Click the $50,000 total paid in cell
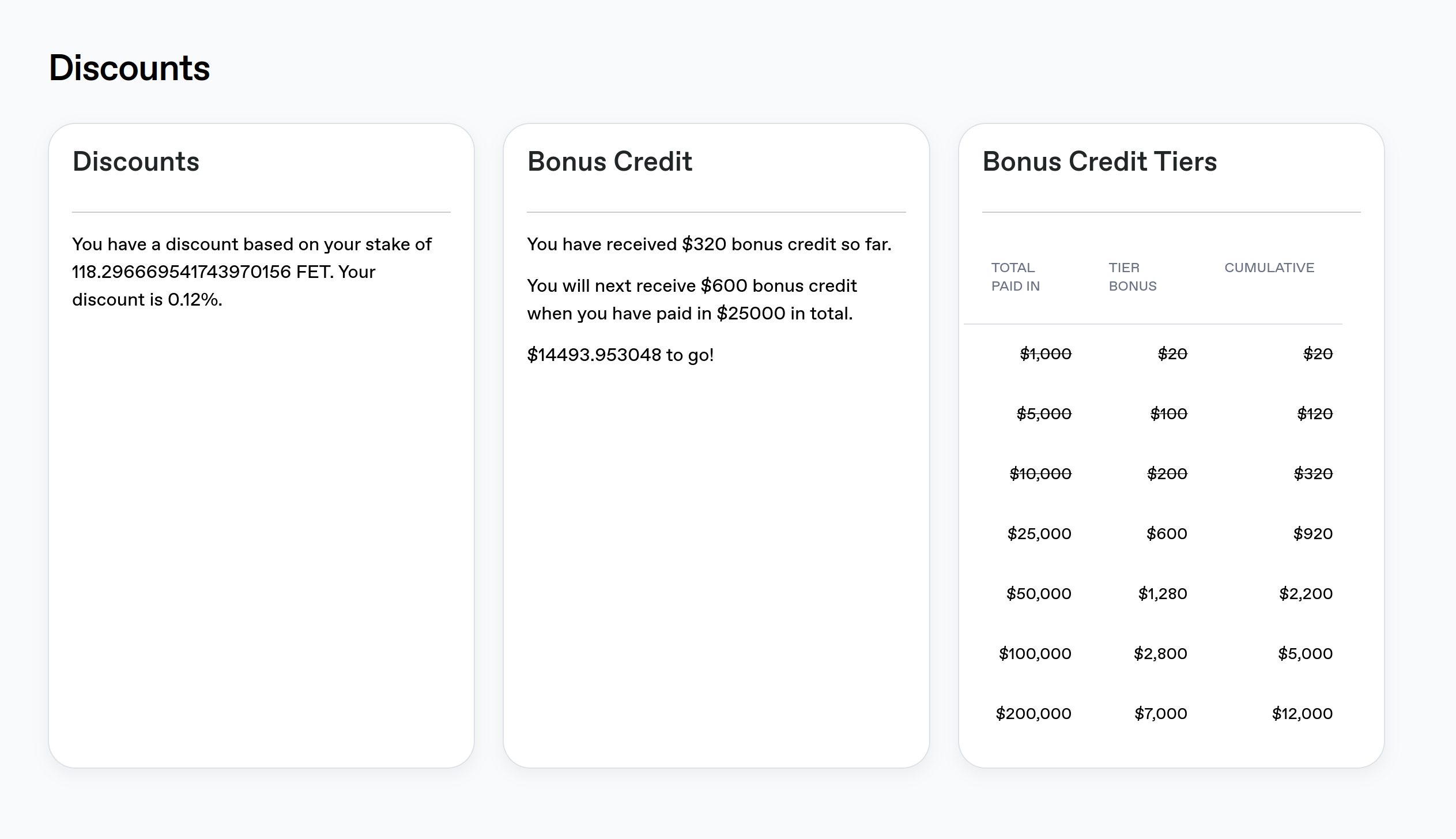 (x=1038, y=593)
